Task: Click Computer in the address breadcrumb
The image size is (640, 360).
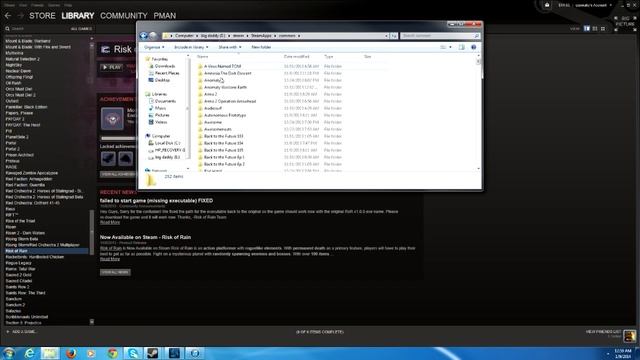Action: coord(184,36)
